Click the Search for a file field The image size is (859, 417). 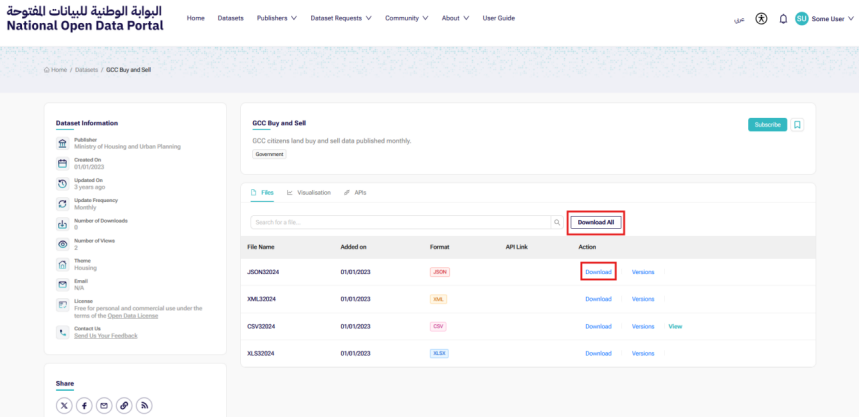pyautogui.click(x=400, y=222)
